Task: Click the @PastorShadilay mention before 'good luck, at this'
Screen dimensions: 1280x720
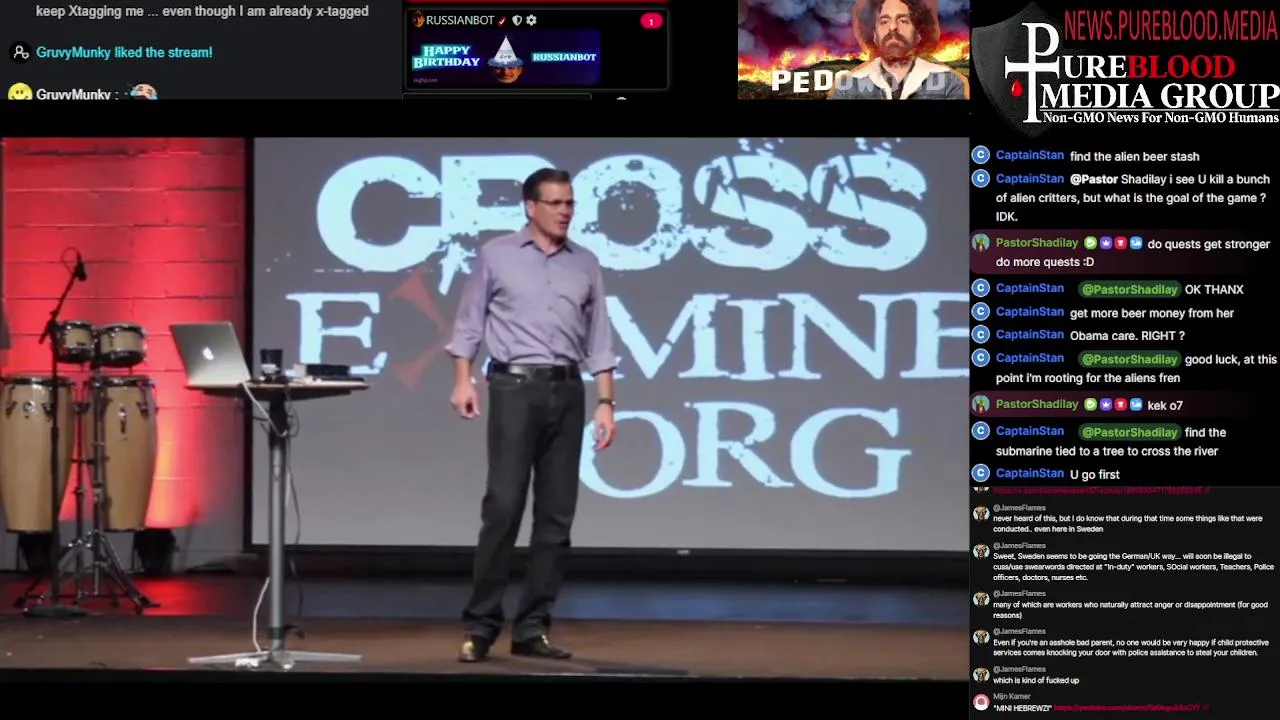Action: click(x=1129, y=359)
